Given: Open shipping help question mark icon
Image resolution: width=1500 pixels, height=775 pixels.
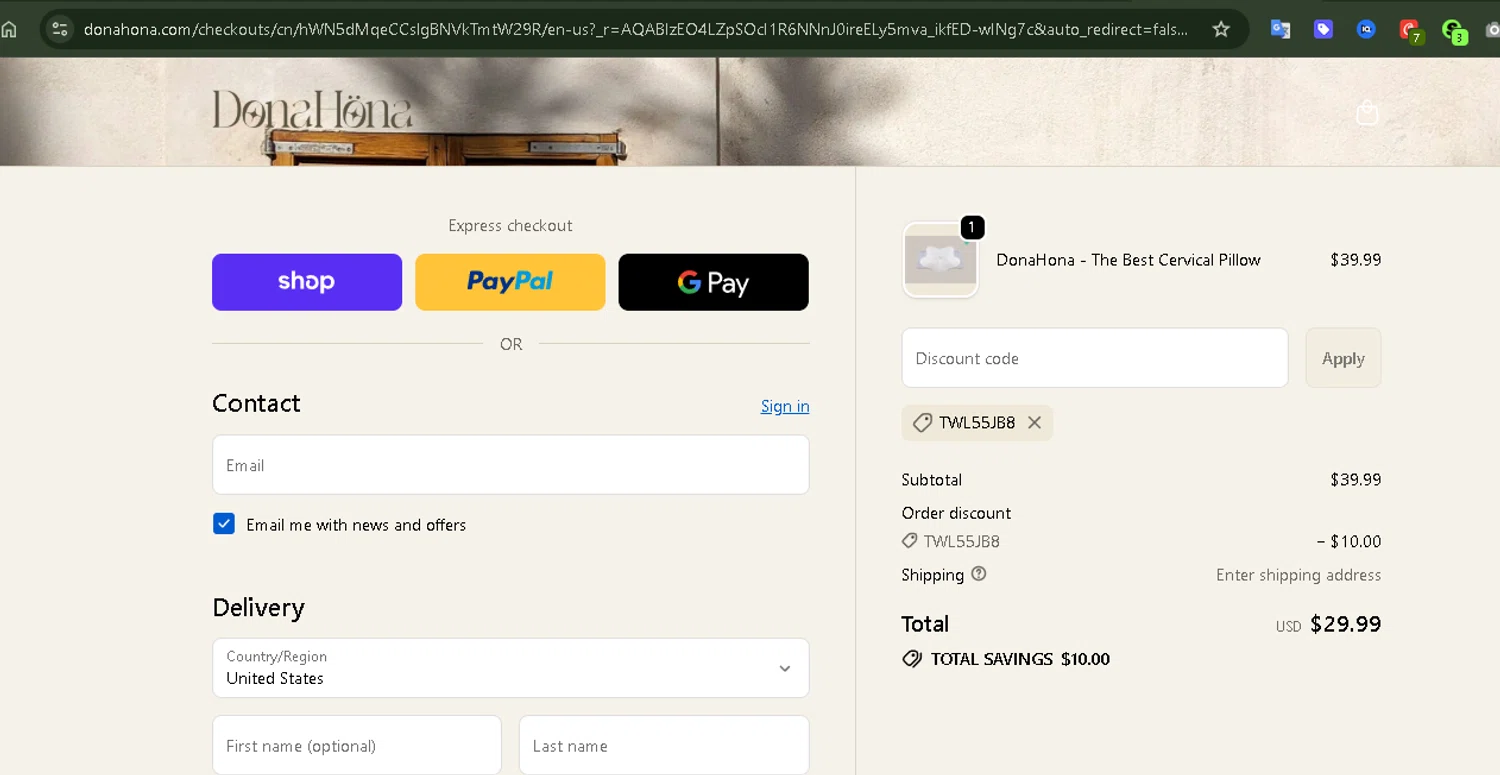Looking at the screenshot, I should [979, 574].
